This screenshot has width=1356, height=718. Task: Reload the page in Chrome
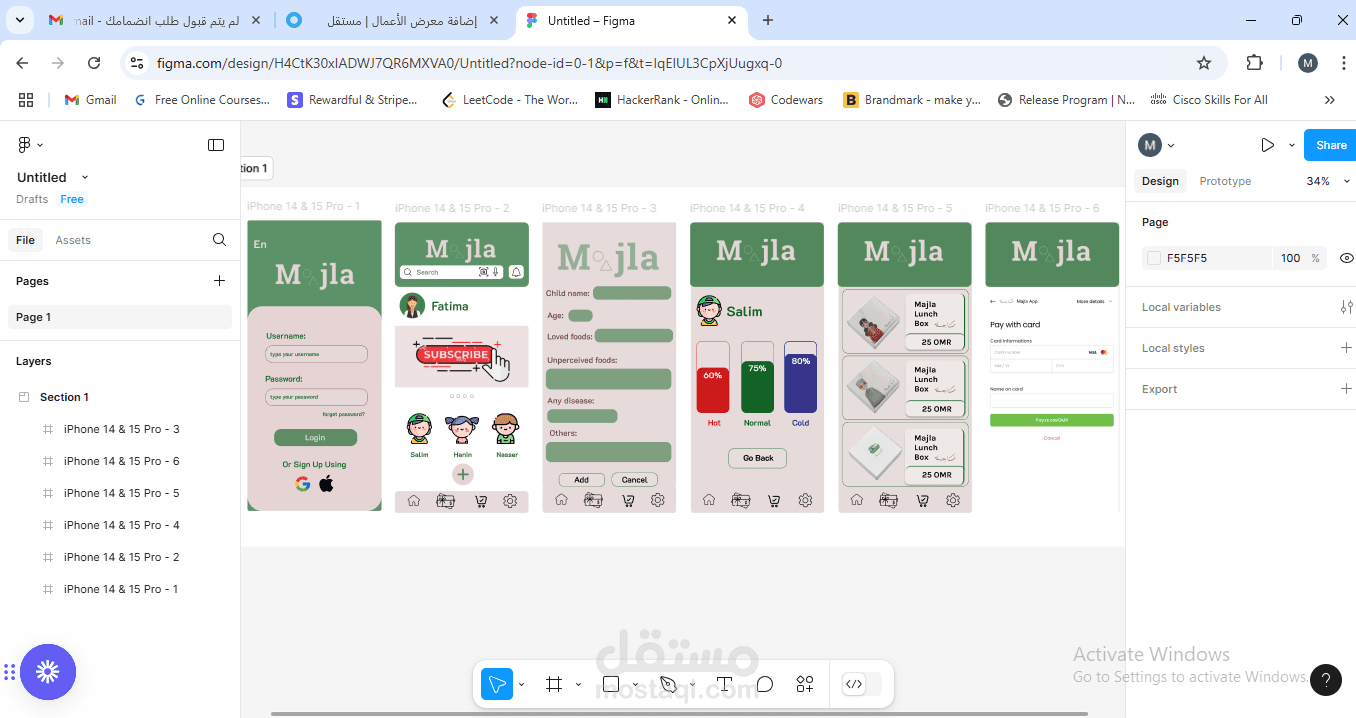[x=94, y=63]
